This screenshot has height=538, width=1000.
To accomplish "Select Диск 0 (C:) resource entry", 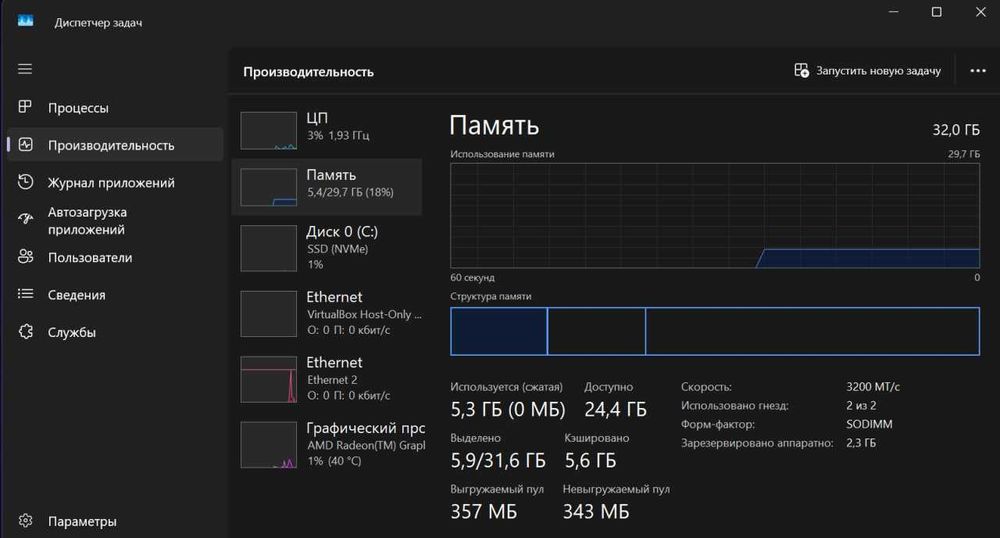I will click(x=328, y=248).
